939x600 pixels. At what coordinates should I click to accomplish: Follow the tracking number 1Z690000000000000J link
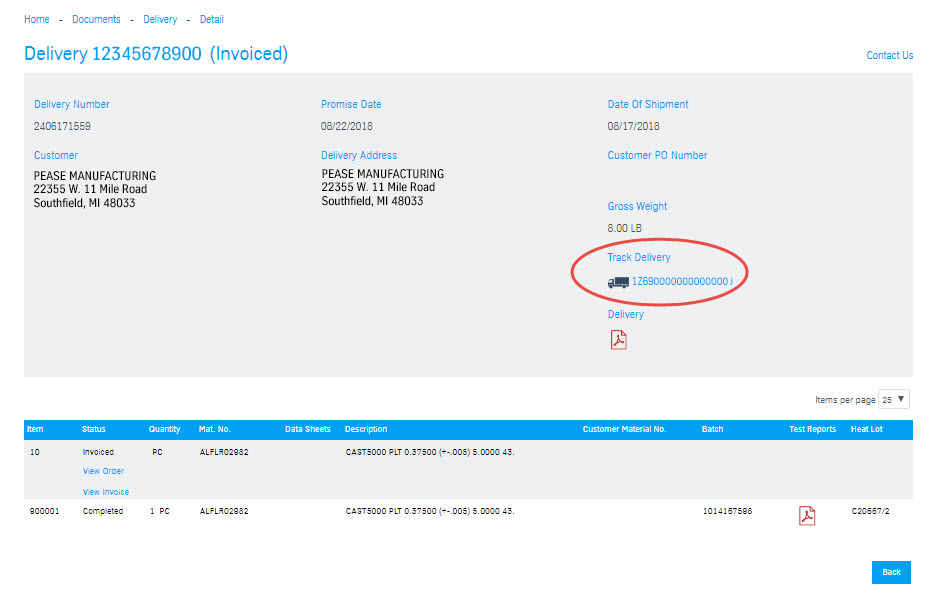[x=685, y=283]
